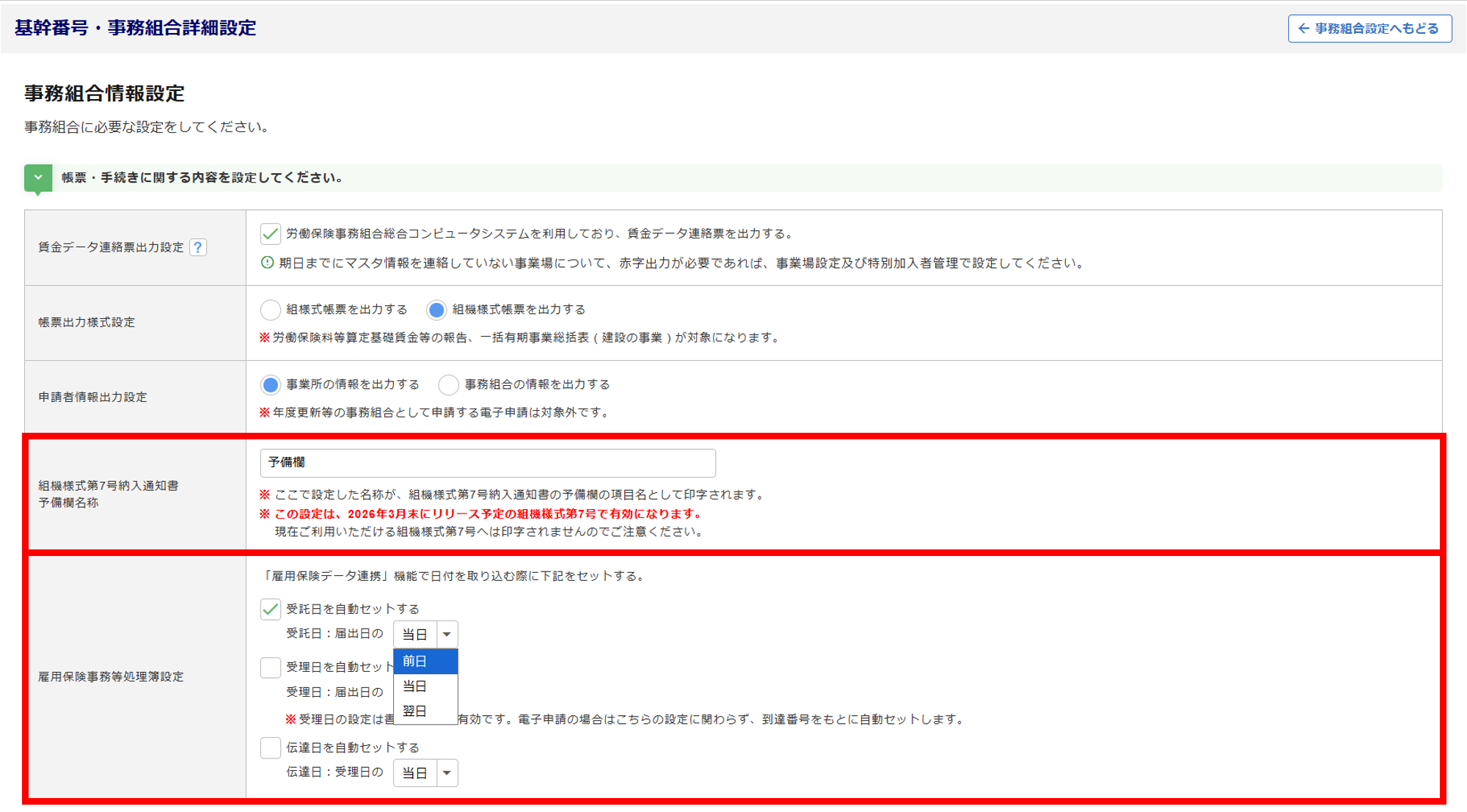Screen dimensions: 1467x812
Task: Enable 伝達日を自動セットする checkbox
Action: 271,747
